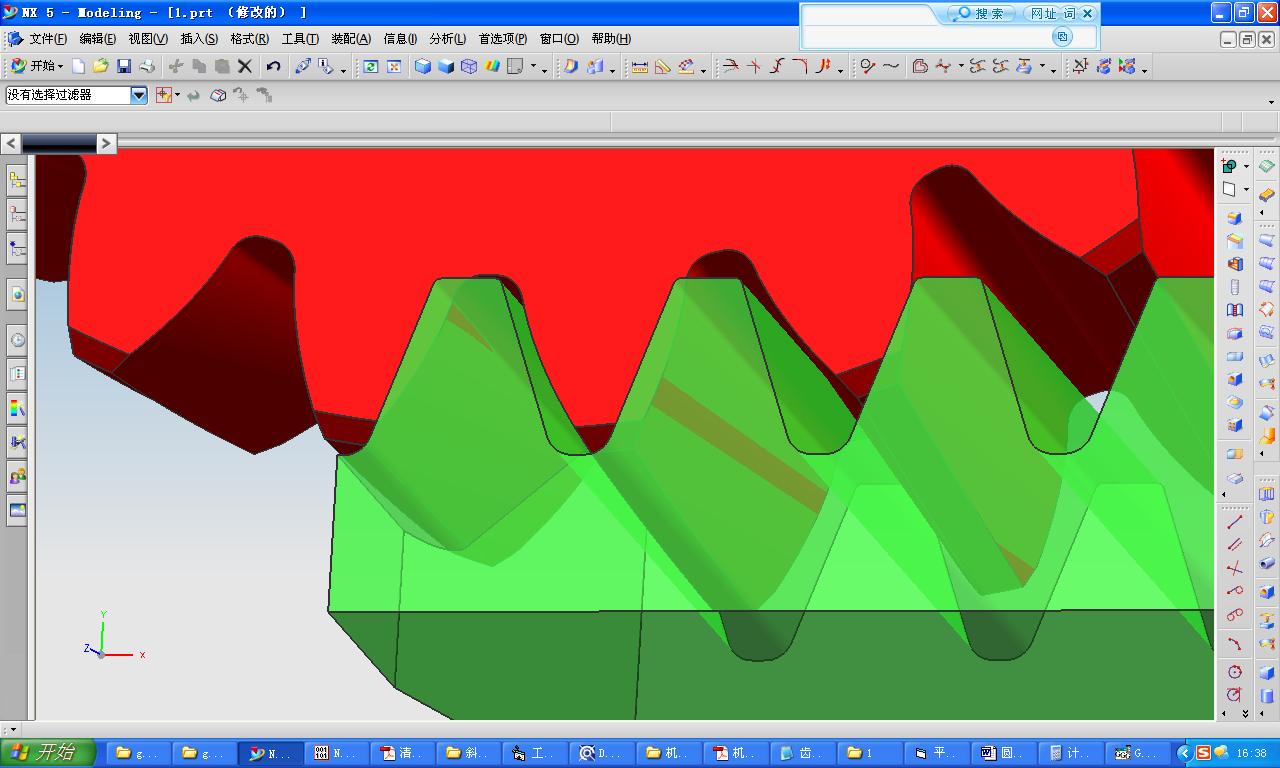Select the Wireframe cube icon
Viewport: 1280px width, 768px height.
coord(469,66)
